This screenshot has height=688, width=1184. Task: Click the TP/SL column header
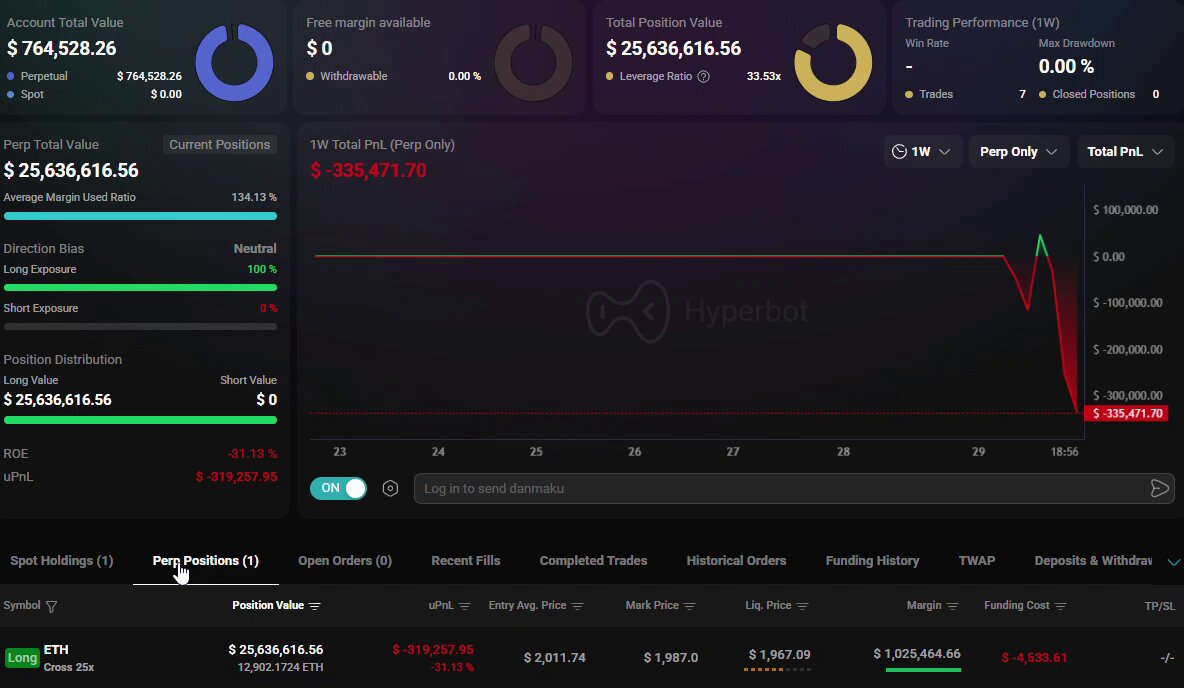(x=1160, y=606)
